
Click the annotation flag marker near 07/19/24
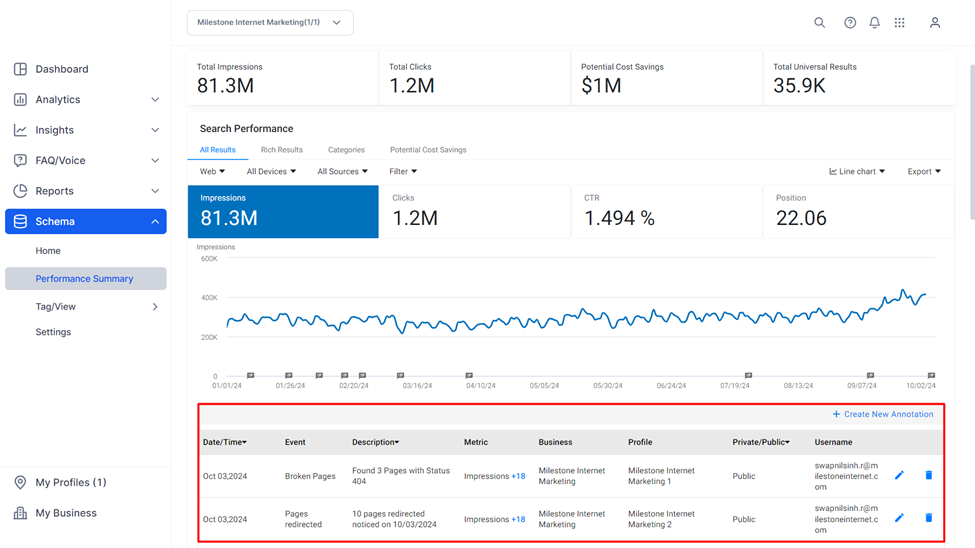tap(749, 375)
